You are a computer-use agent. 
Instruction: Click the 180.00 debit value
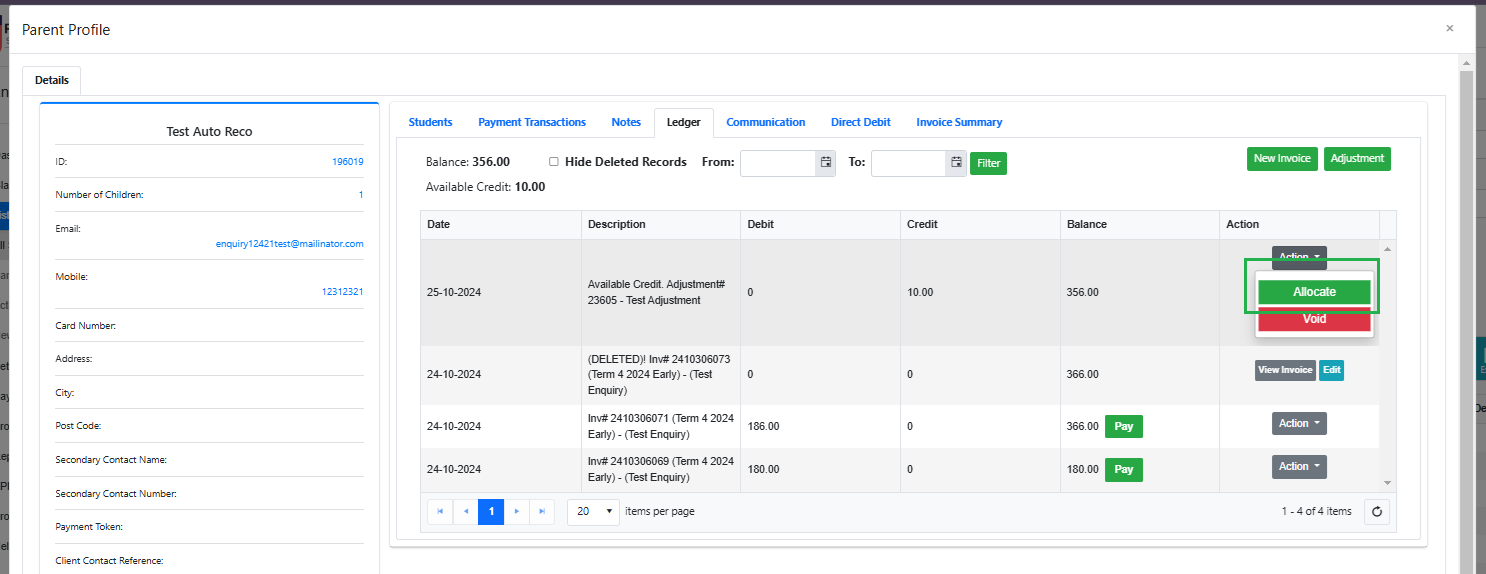pyautogui.click(x=763, y=470)
